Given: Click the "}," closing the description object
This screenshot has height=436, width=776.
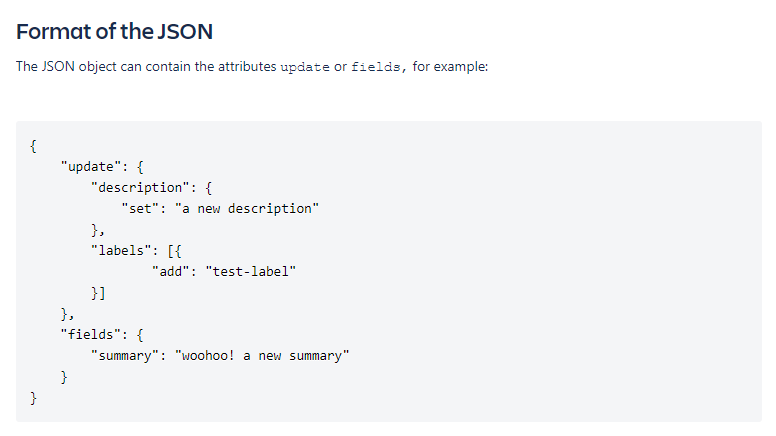Looking at the screenshot, I should click(98, 230).
